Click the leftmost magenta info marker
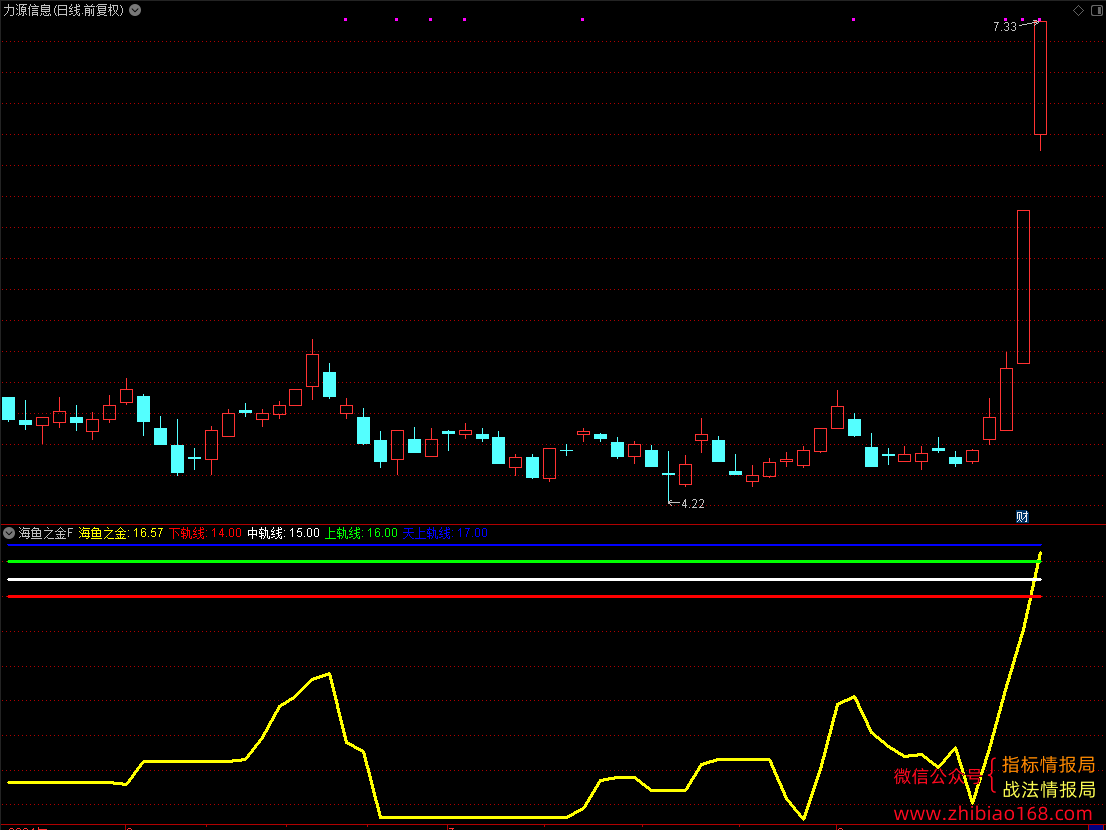The height and width of the screenshot is (830, 1106). (346, 20)
